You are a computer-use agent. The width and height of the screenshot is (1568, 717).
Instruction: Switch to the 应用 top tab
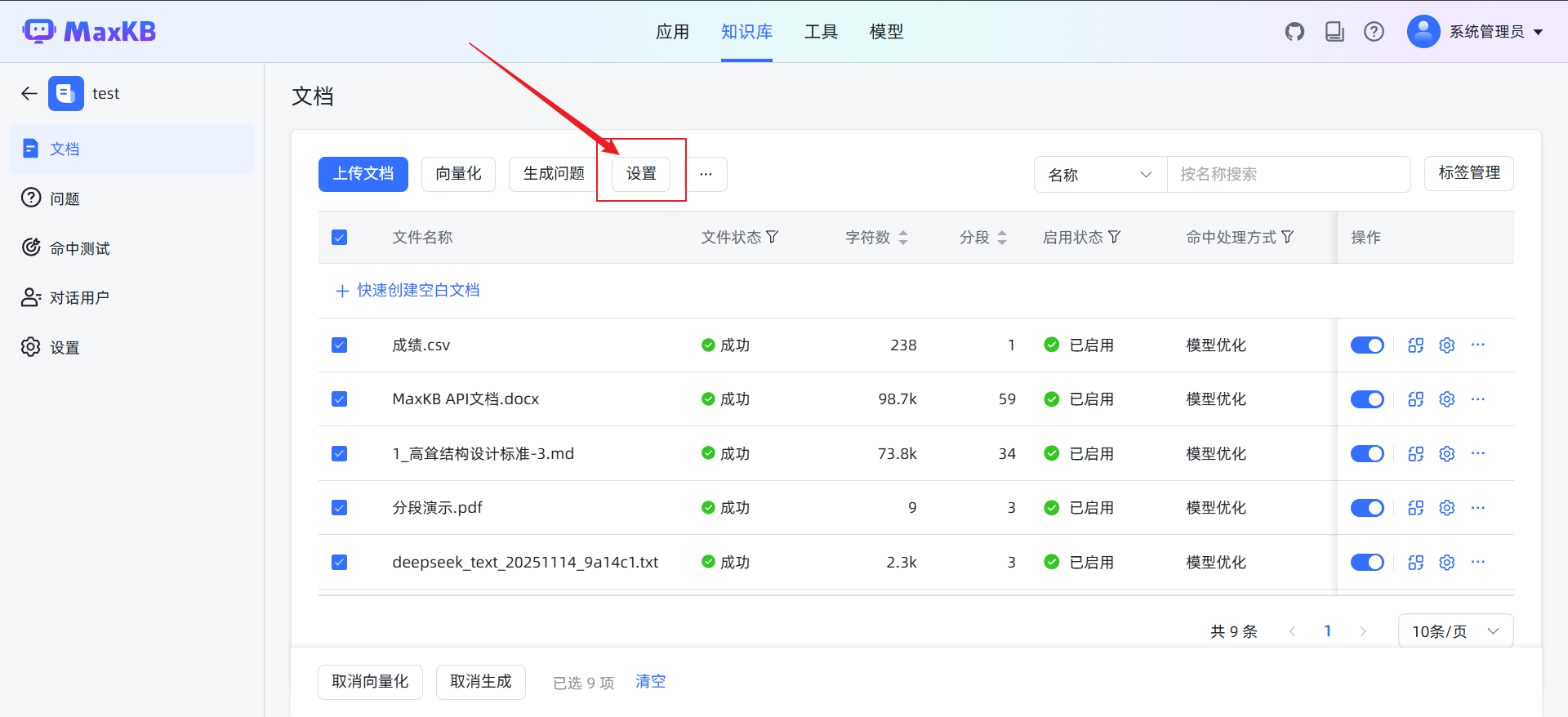672,32
